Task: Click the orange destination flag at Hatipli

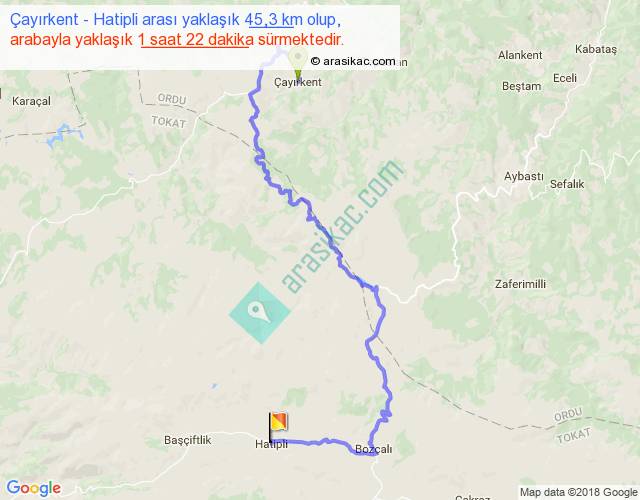Action: pyautogui.click(x=278, y=426)
